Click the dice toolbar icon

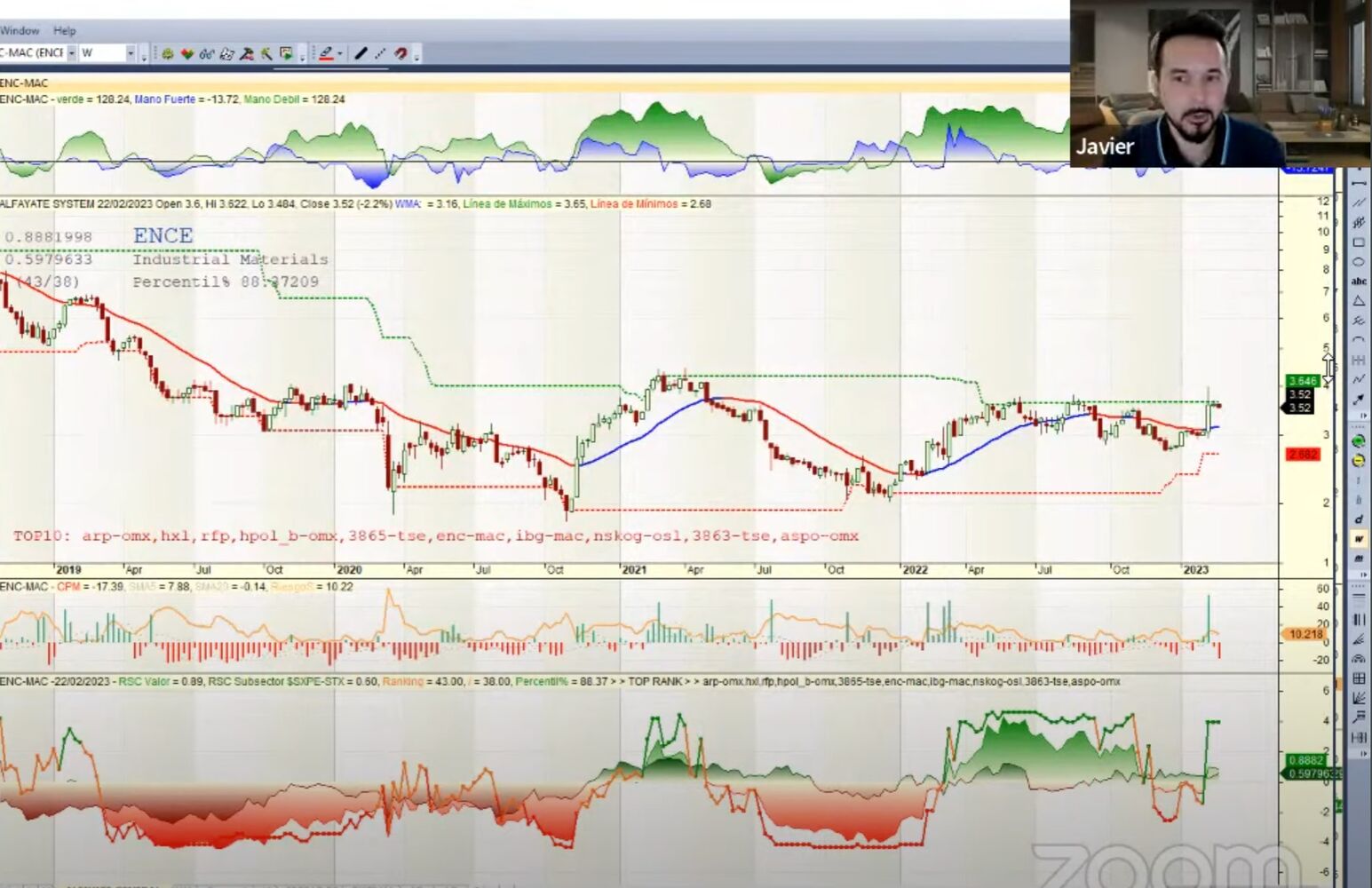(226, 54)
